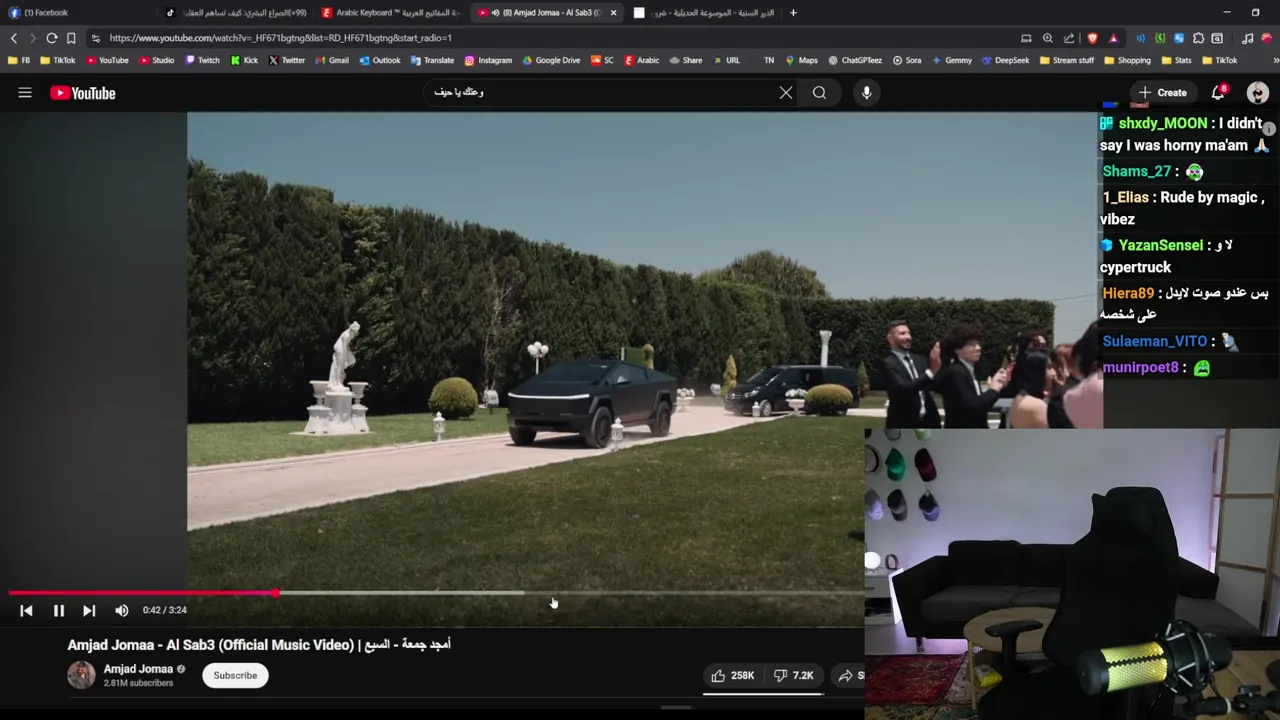Open the Create button menu
This screenshot has width=1280, height=720.
click(x=1162, y=93)
